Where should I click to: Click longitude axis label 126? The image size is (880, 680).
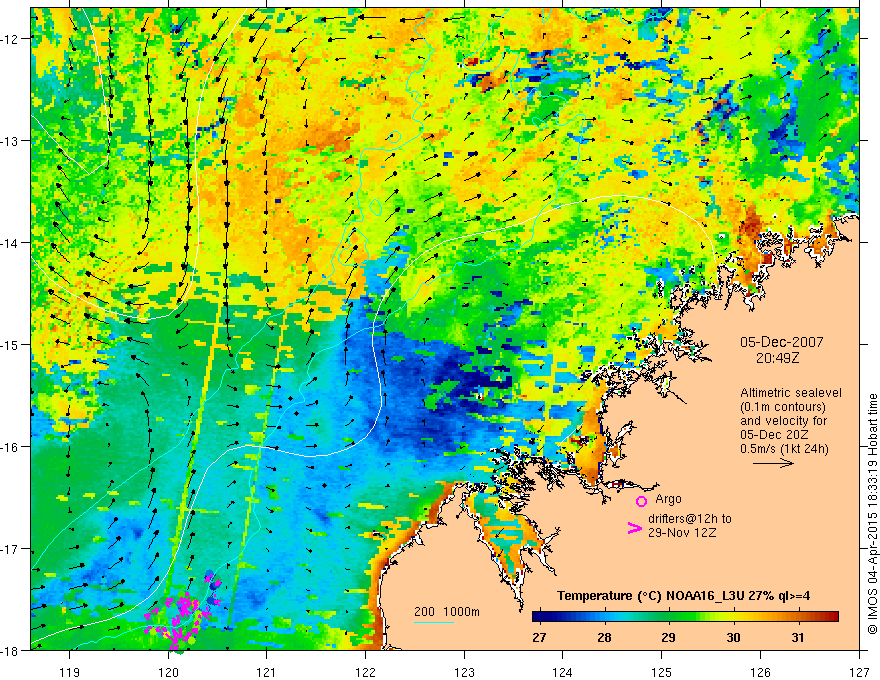click(760, 672)
